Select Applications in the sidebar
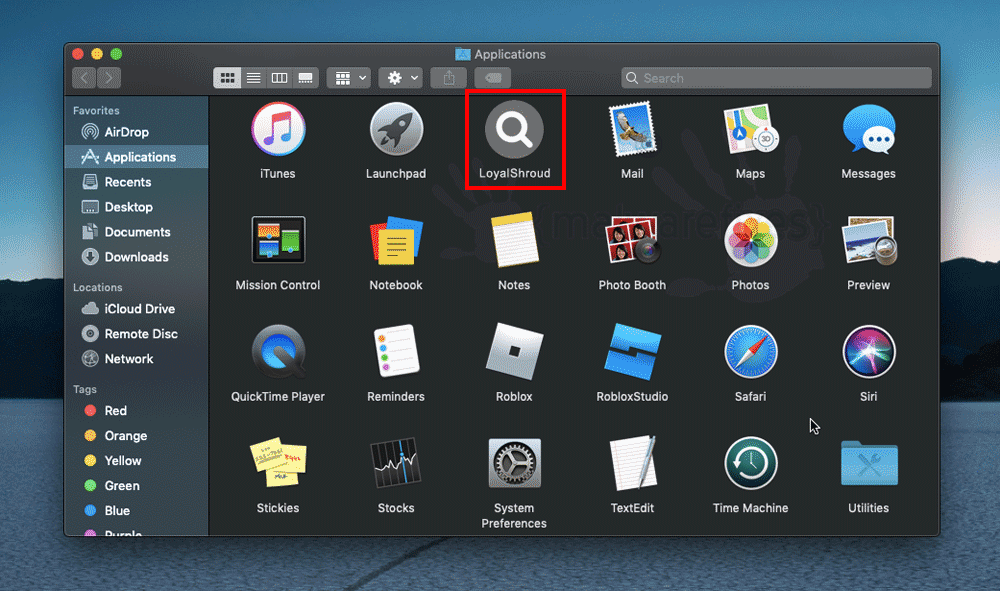 136,157
